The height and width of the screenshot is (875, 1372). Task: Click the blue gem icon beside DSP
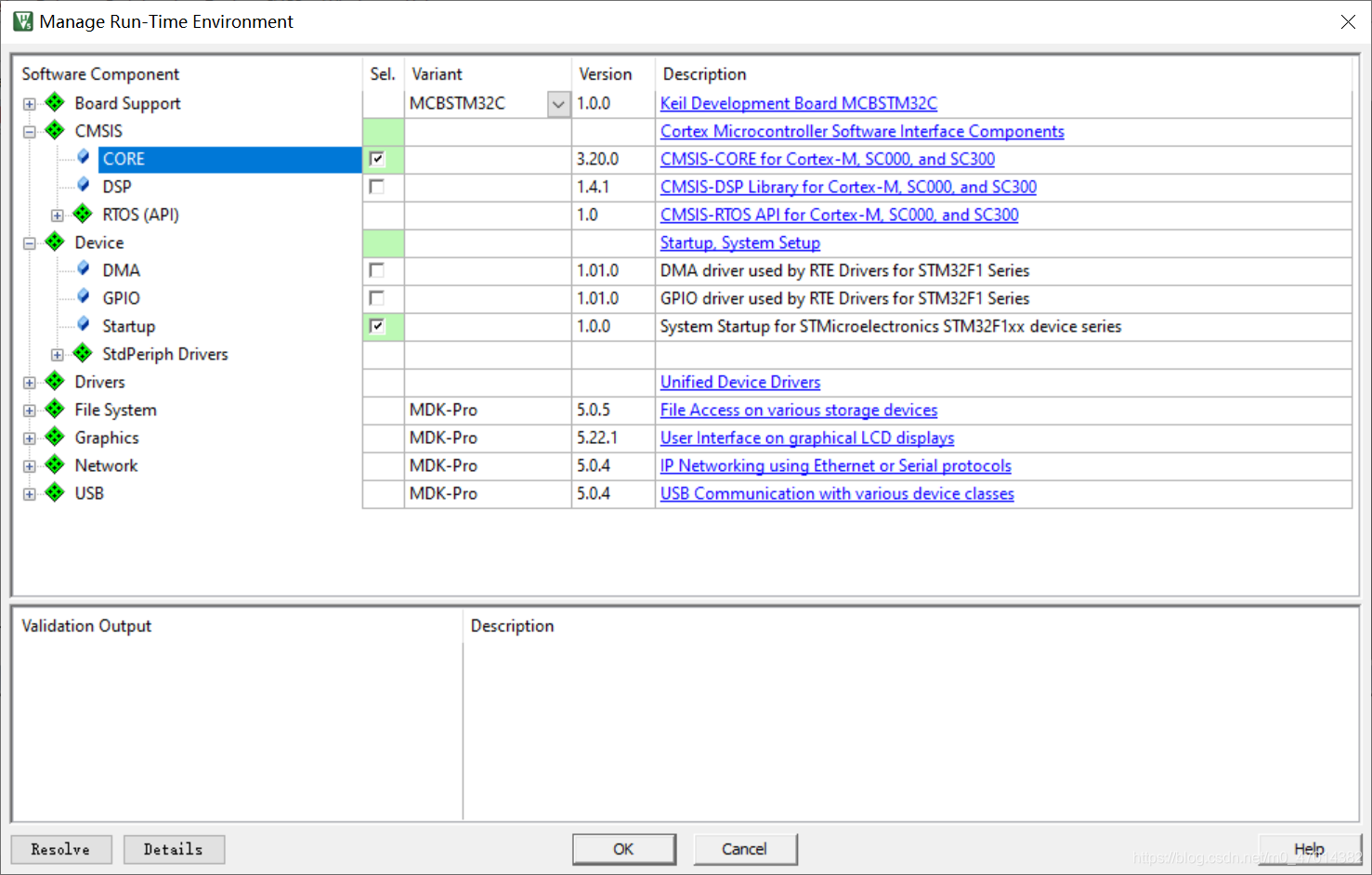pyautogui.click(x=84, y=185)
